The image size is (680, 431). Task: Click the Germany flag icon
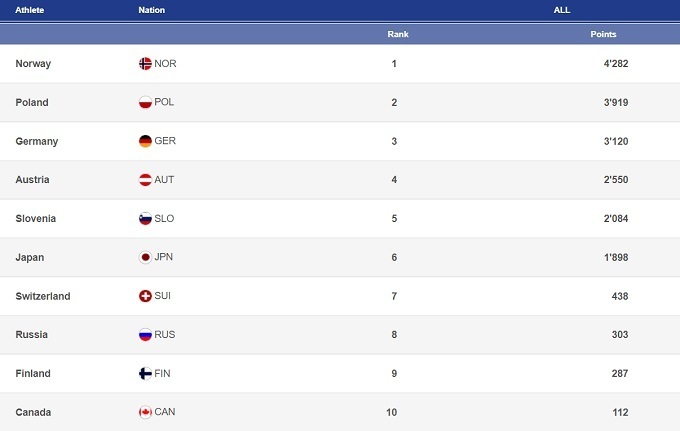[145, 141]
